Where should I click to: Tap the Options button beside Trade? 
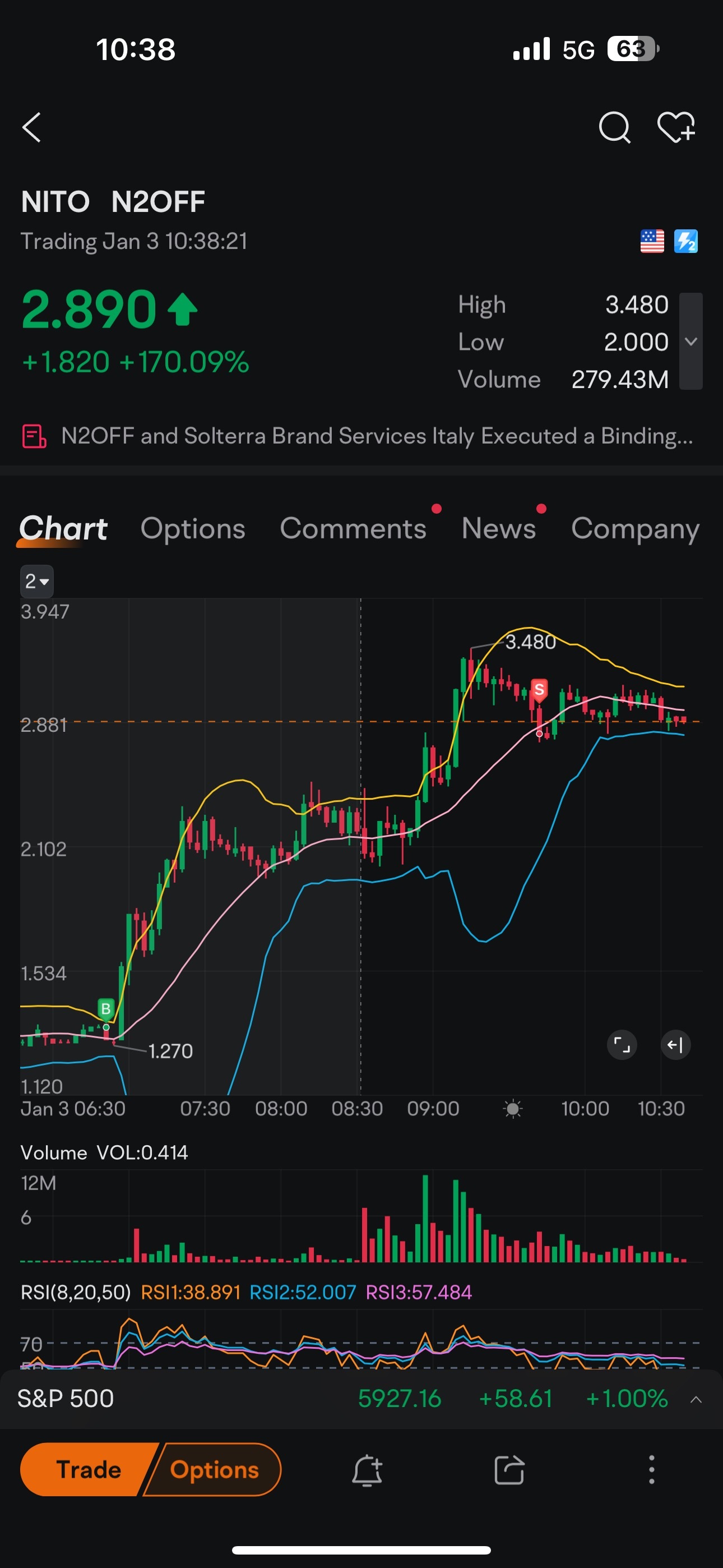(214, 1469)
